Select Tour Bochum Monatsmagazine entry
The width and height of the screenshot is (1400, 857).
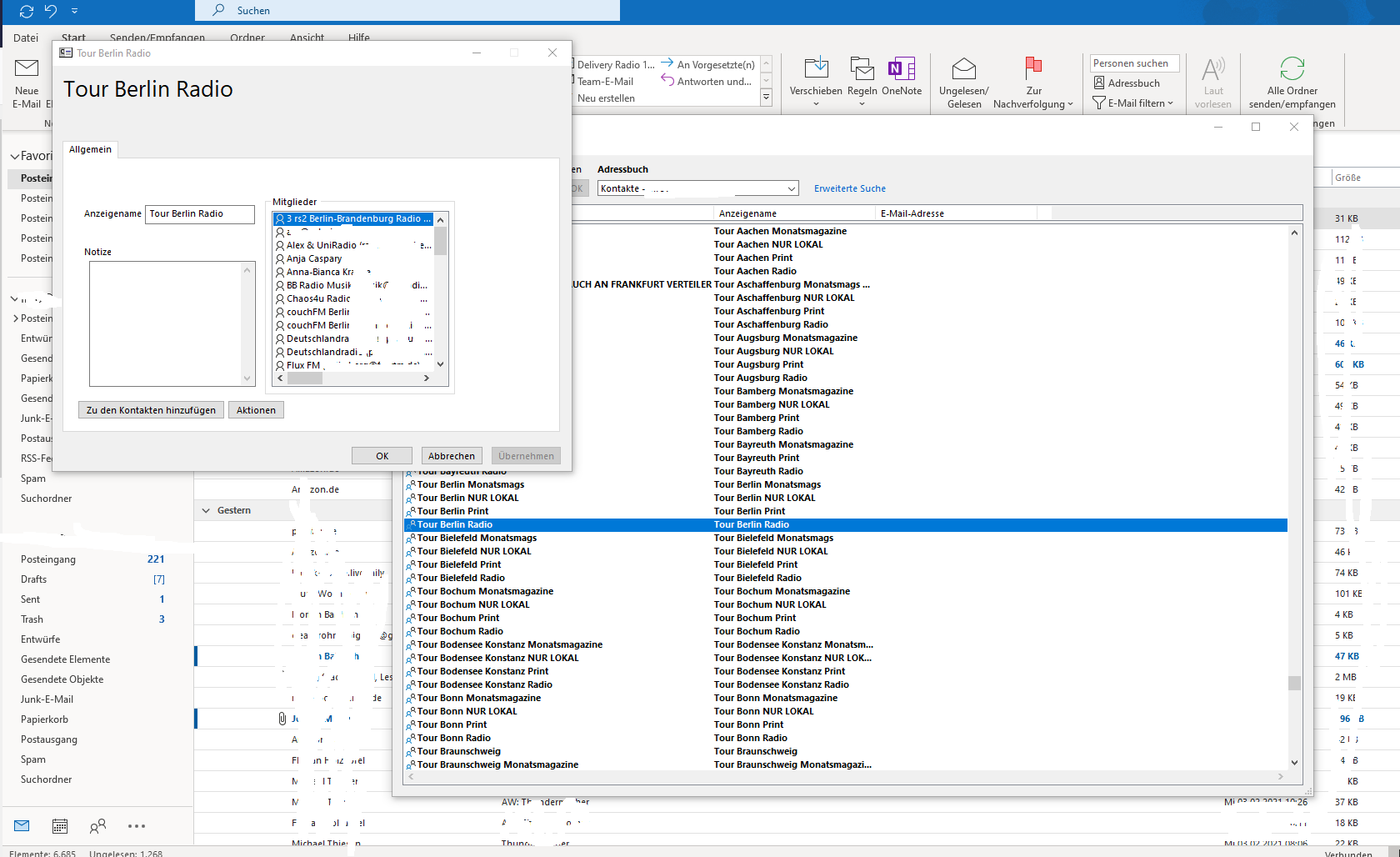(x=846, y=591)
